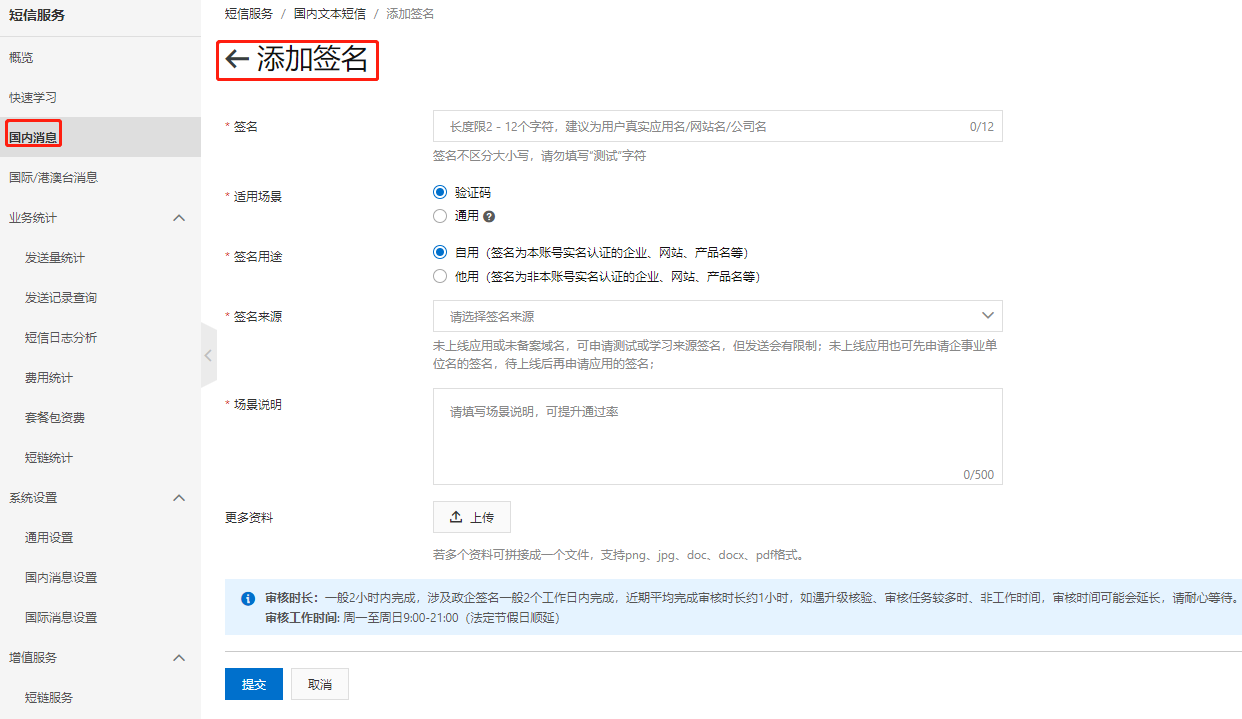Open 国内消息 in the sidebar

click(34, 137)
